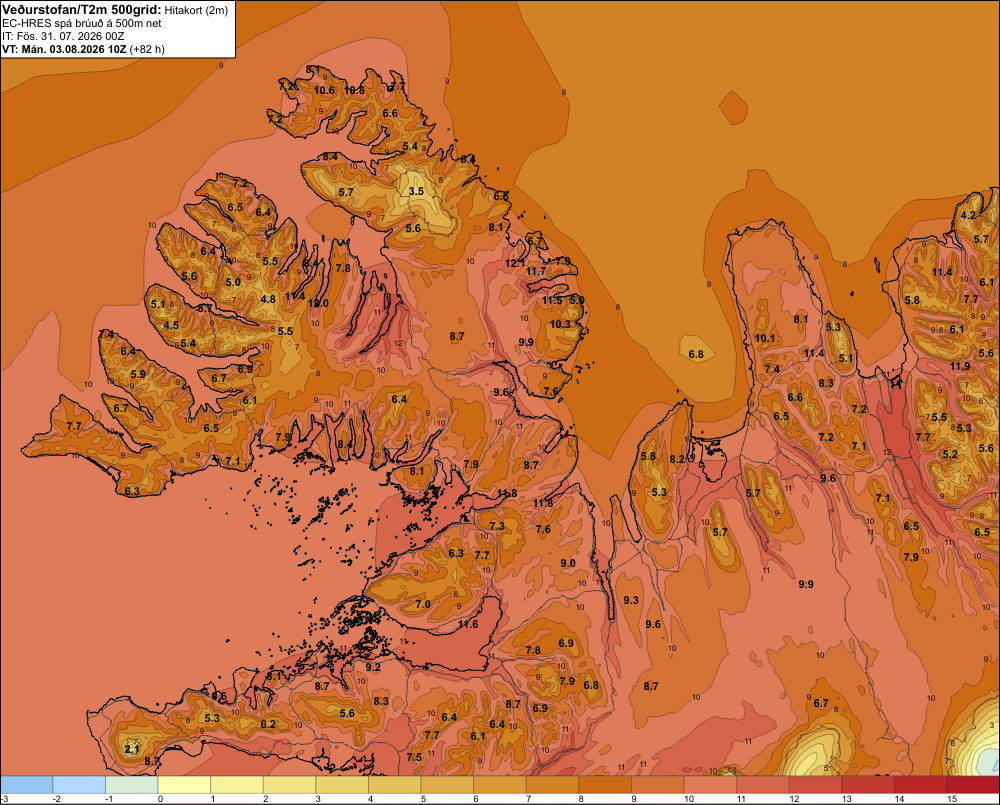Click the coldest glacier value "3.5"
The image size is (1000, 805).
point(416,191)
